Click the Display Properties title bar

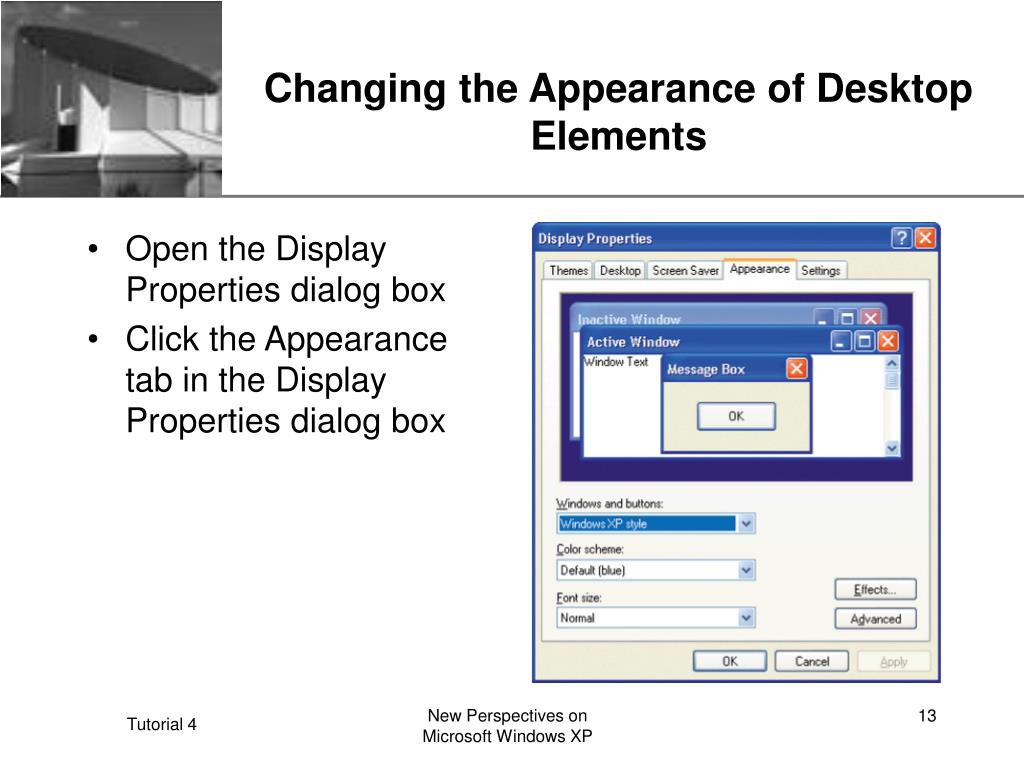point(736,238)
